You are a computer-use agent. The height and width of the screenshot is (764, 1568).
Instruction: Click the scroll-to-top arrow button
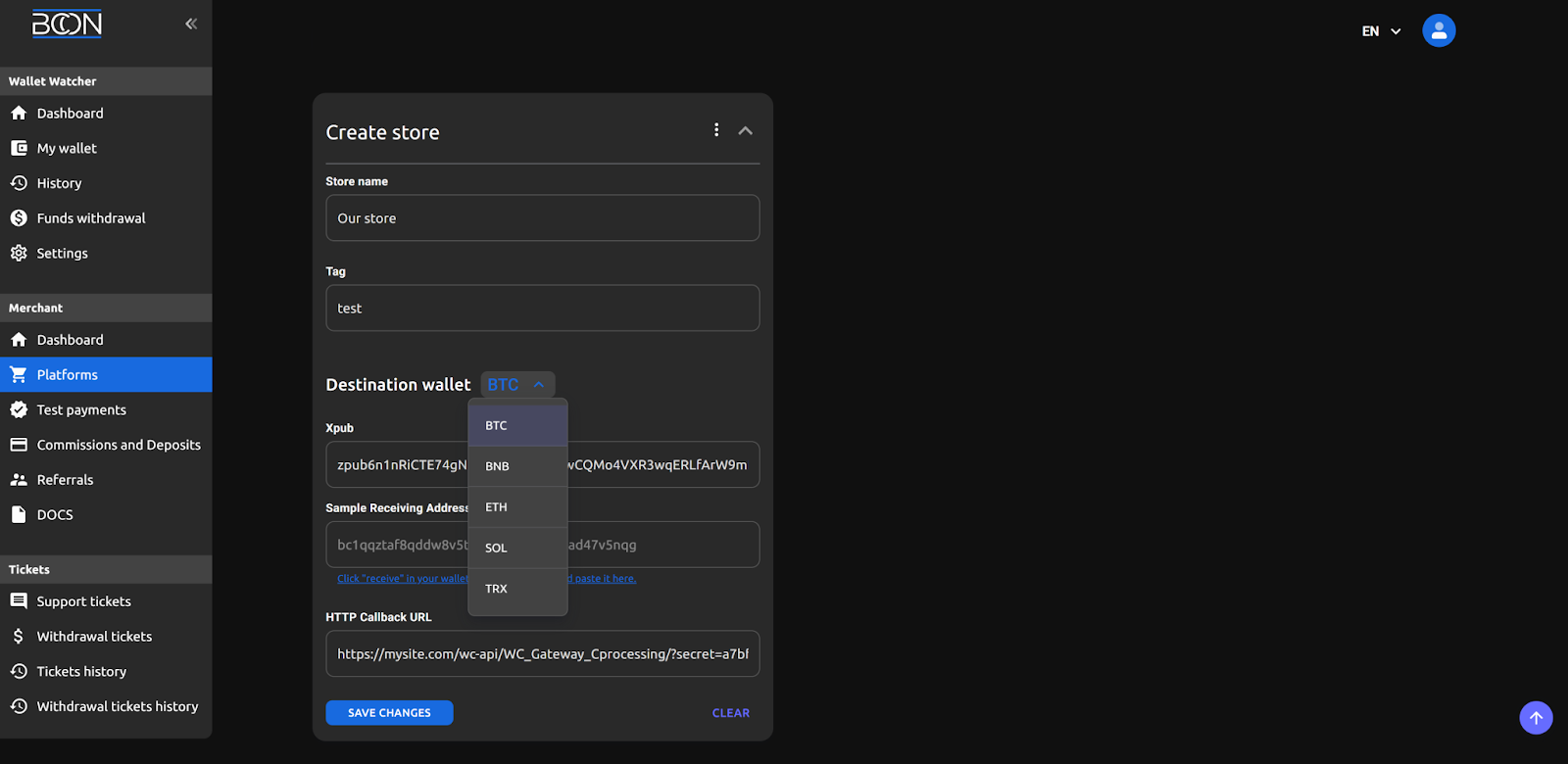coord(1536,718)
